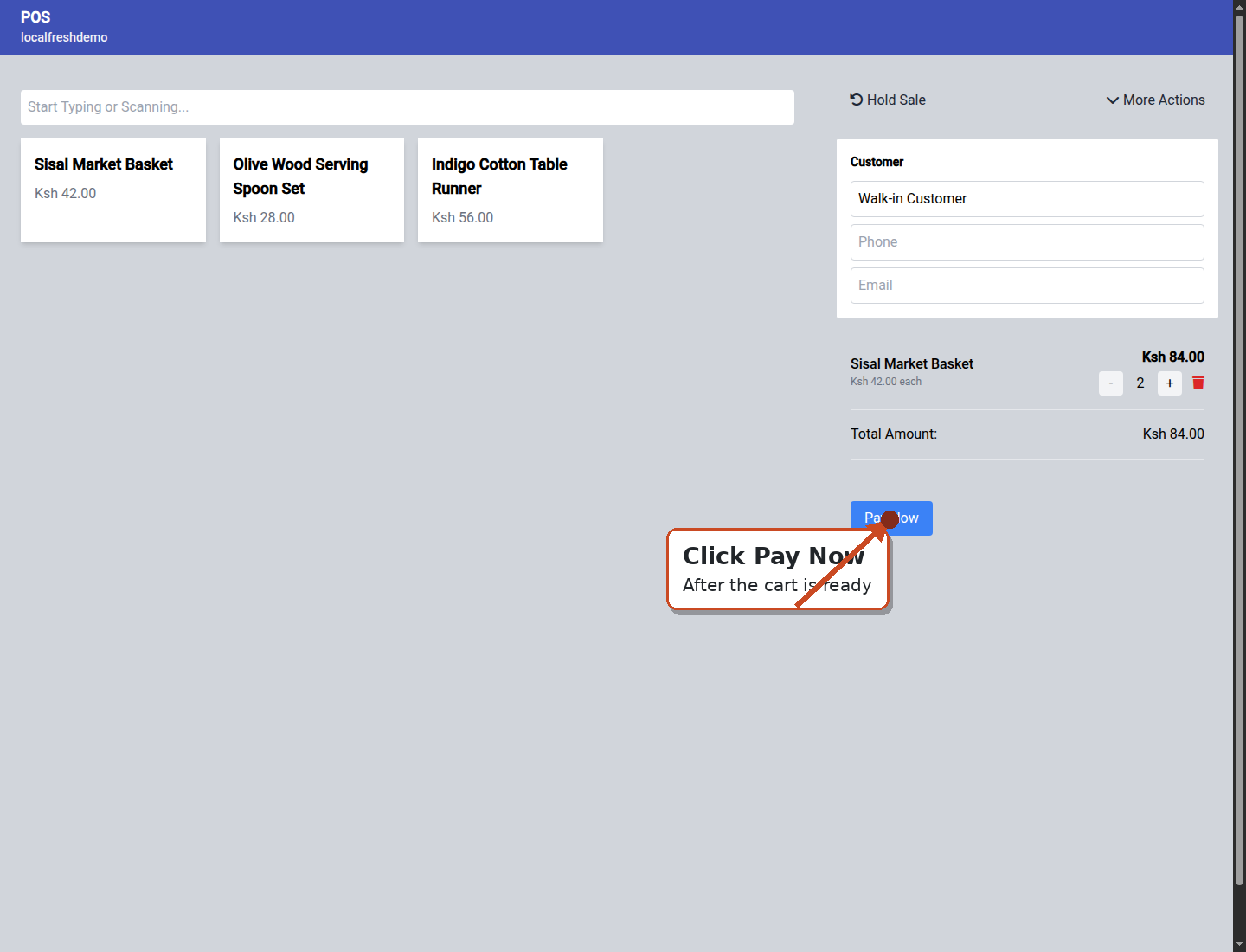Add Indigo Cotton Table Runner card
1246x952 pixels.
click(x=511, y=190)
